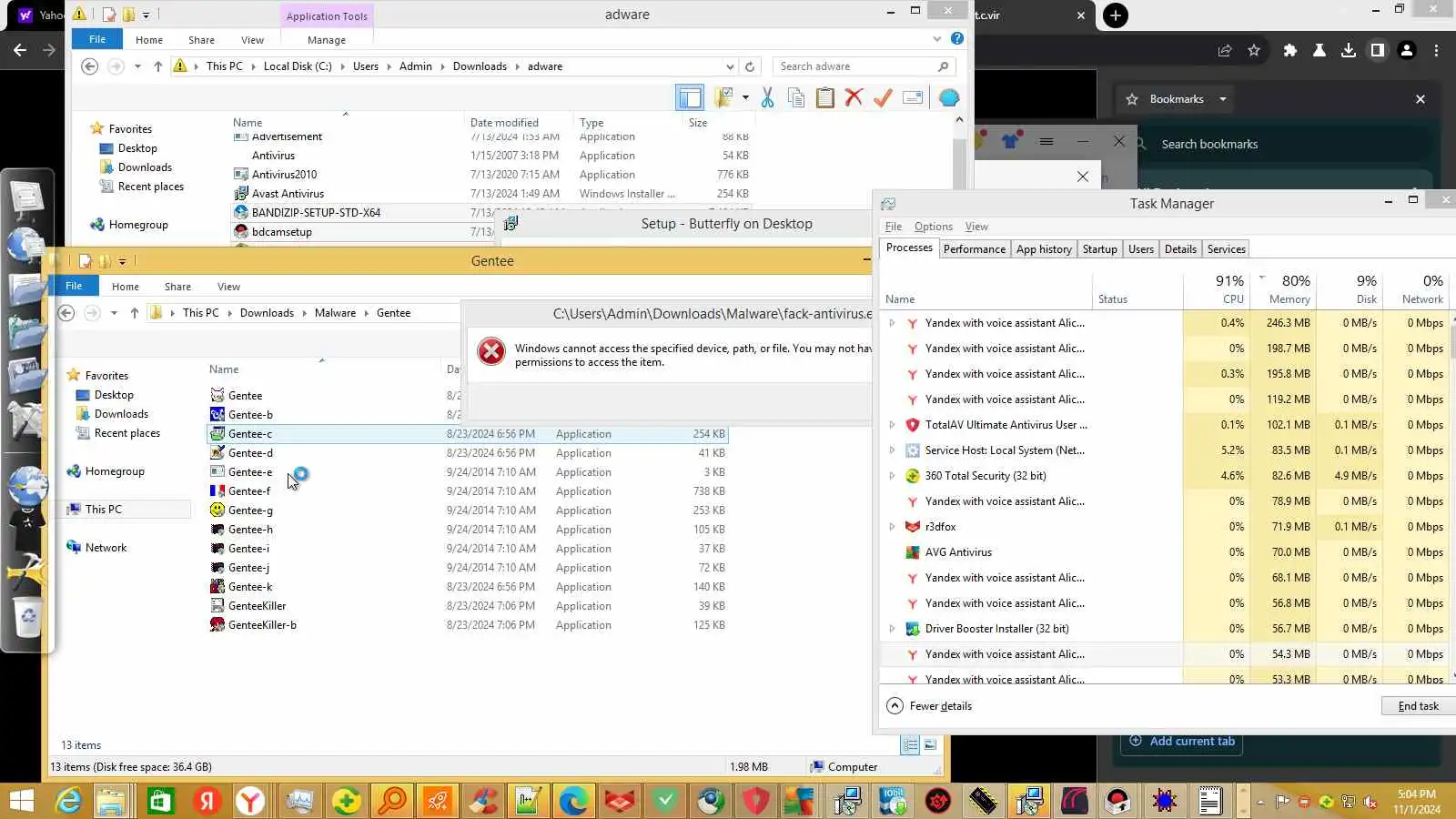This screenshot has height=819, width=1456.
Task: Collapse details with Fewer details arrow
Action: [x=895, y=706]
